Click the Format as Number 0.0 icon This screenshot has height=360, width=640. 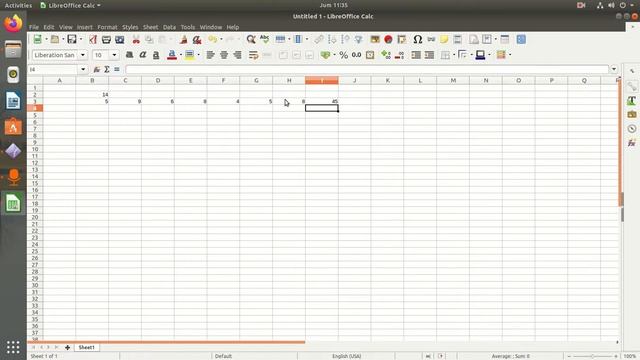[x=356, y=55]
